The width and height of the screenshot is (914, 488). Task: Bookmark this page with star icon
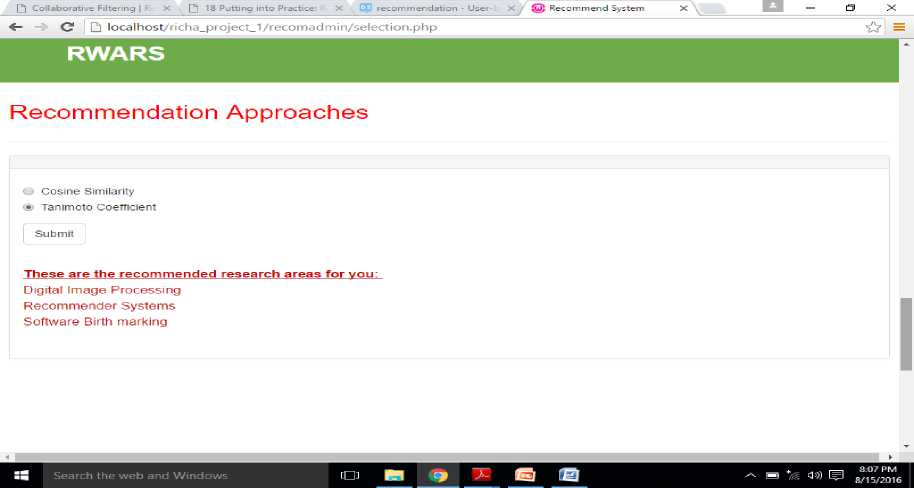873,27
